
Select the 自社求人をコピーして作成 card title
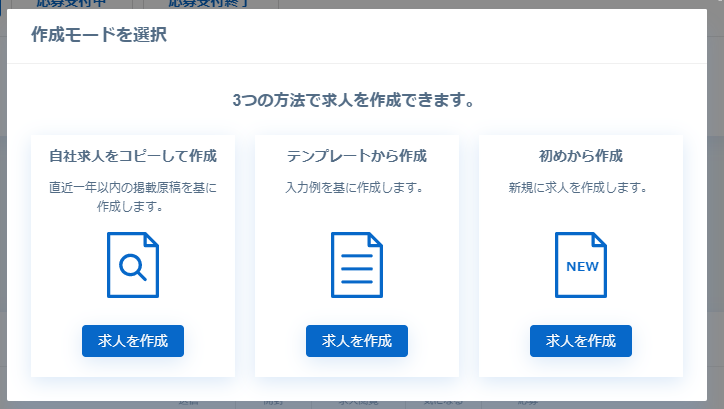click(133, 156)
